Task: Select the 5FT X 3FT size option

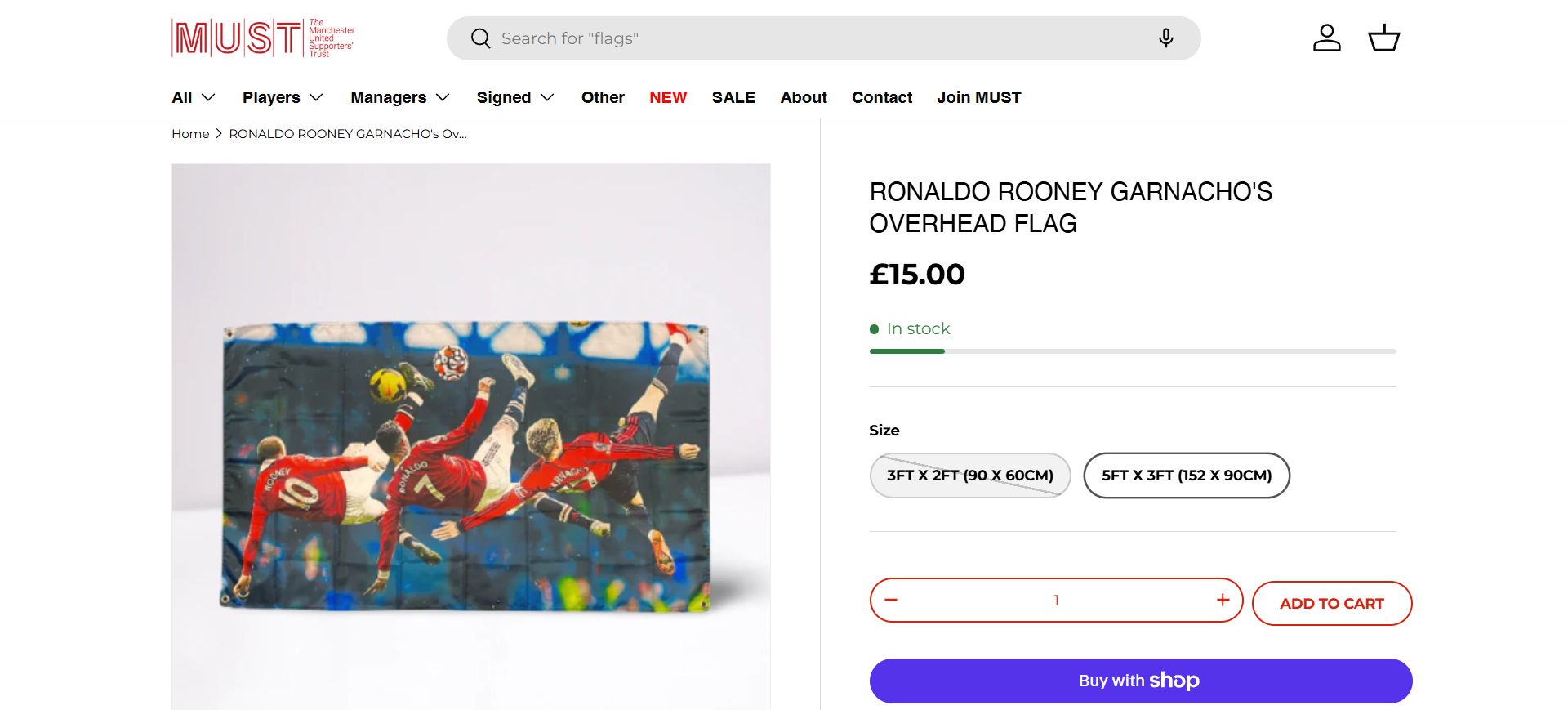Action: [1186, 476]
